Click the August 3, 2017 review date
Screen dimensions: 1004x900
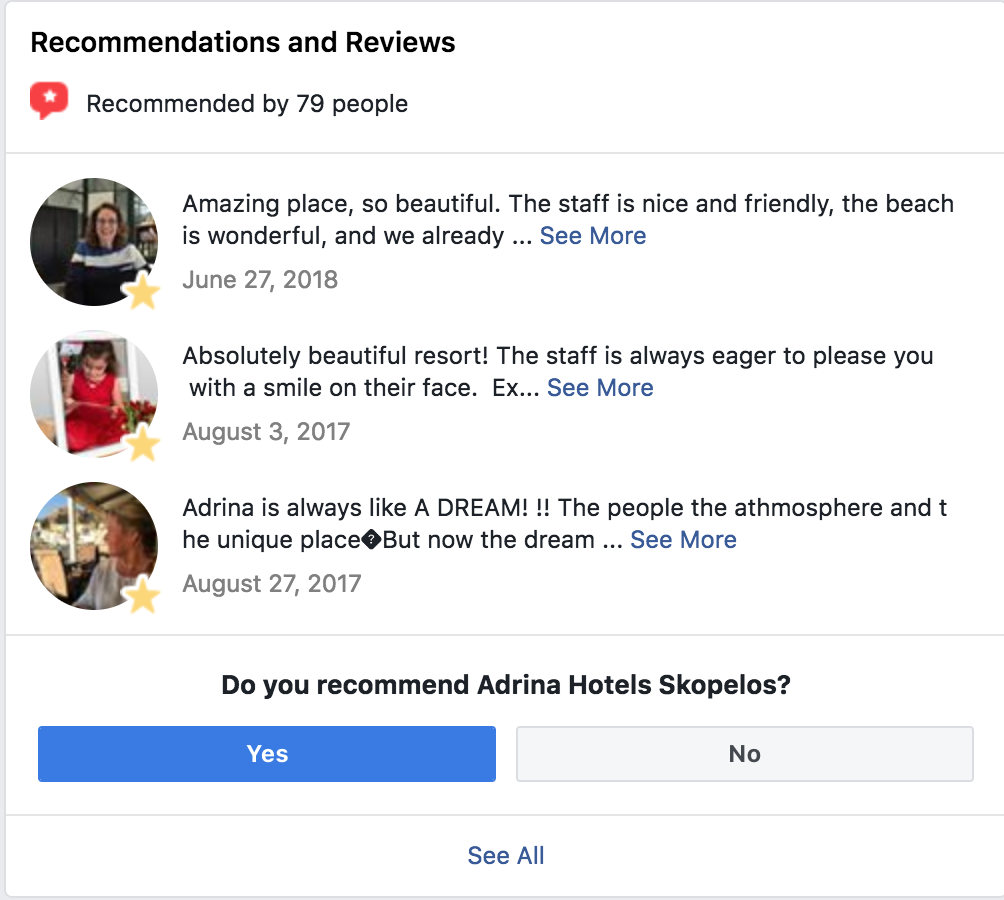[x=266, y=432]
